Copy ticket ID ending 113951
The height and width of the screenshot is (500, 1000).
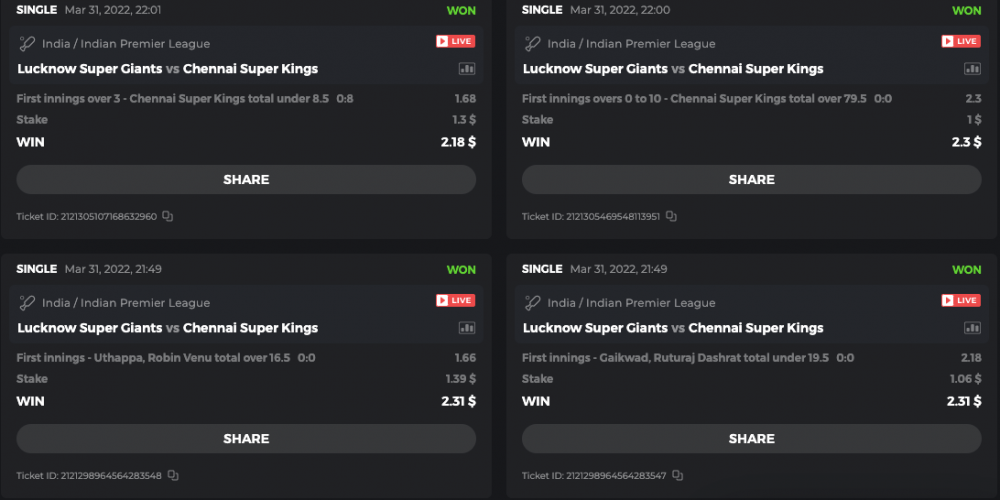point(671,216)
